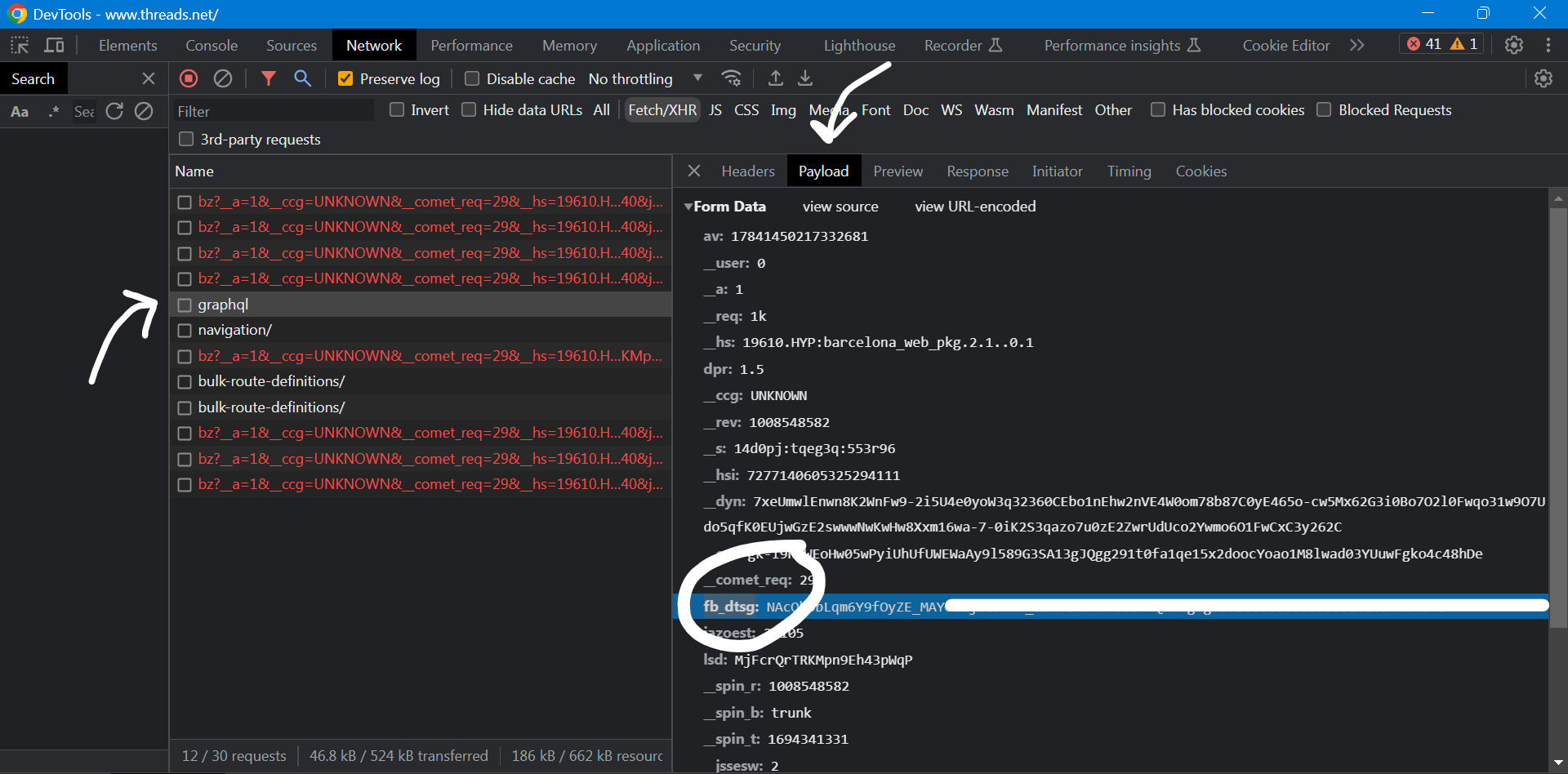Clear the search results
The image size is (1568, 774).
pyautogui.click(x=144, y=111)
